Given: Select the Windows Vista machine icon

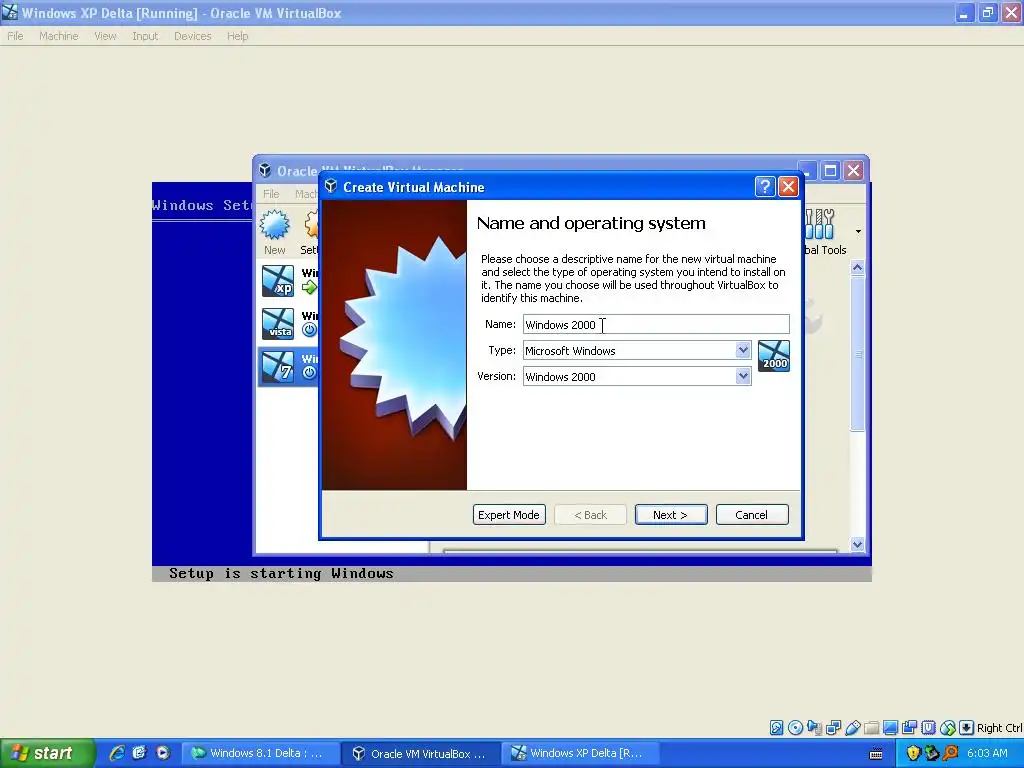Looking at the screenshot, I should [x=278, y=324].
